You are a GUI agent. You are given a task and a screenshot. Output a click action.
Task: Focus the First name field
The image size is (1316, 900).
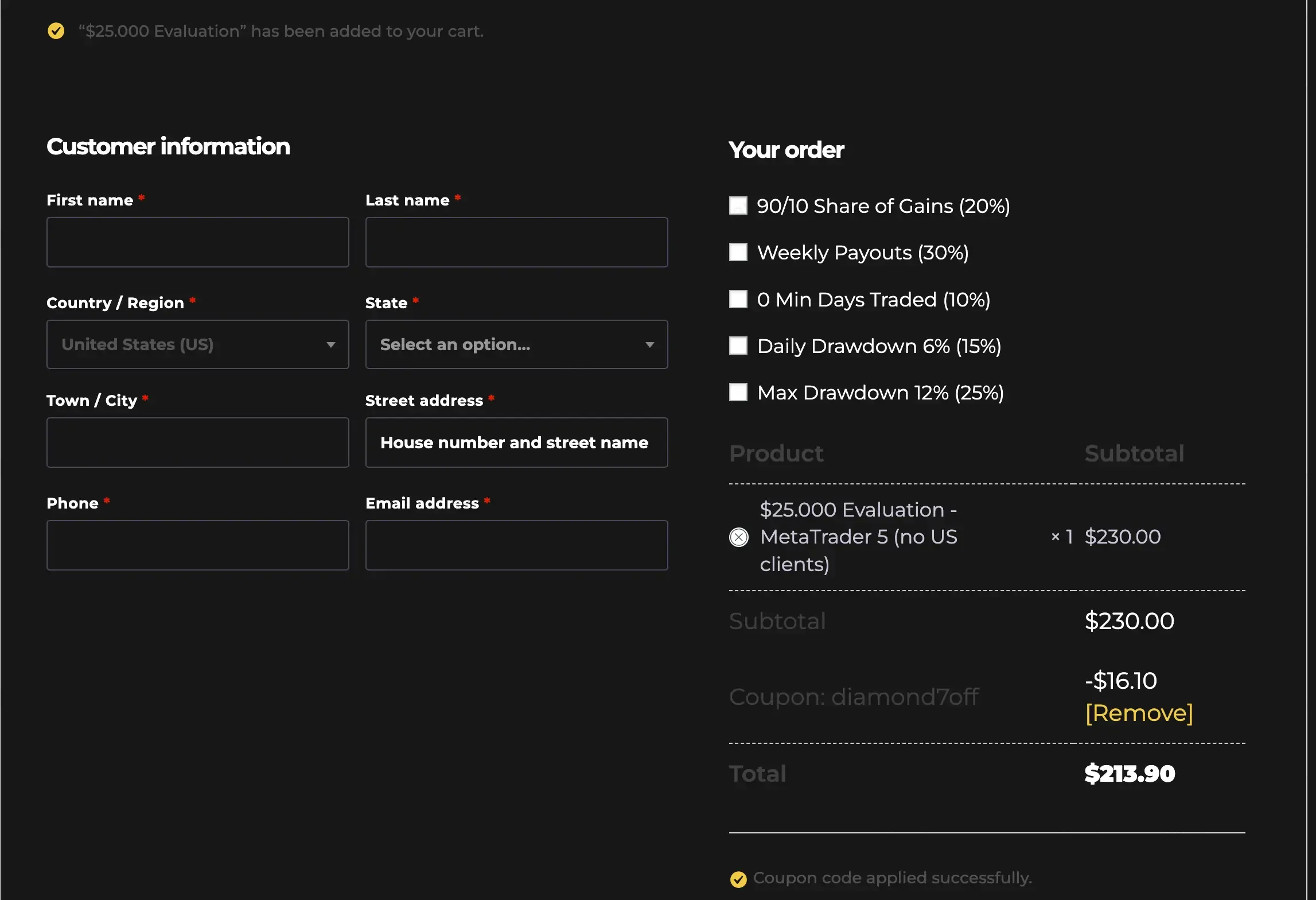pyautogui.click(x=197, y=242)
